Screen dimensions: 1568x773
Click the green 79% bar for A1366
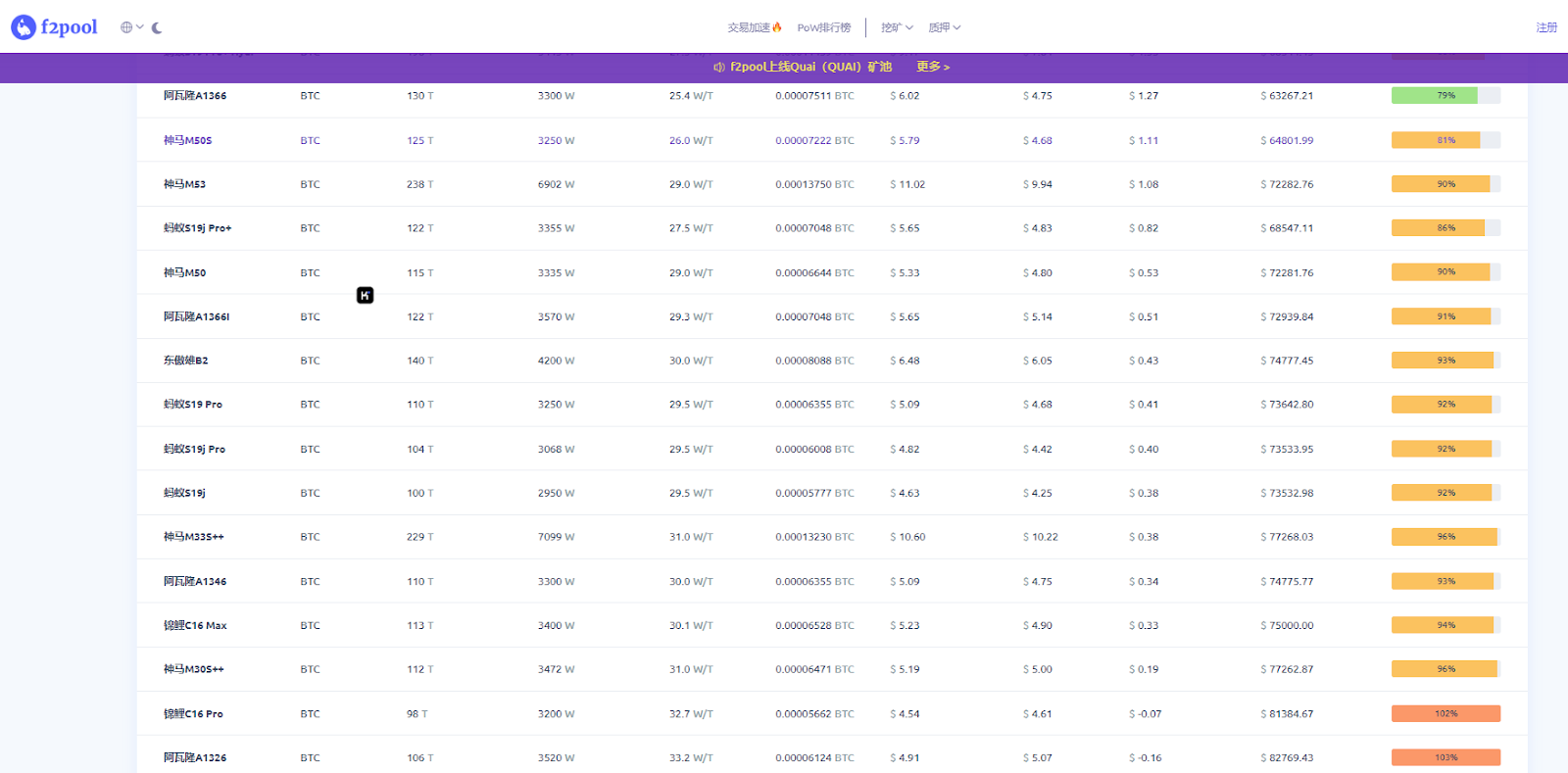(x=1445, y=96)
